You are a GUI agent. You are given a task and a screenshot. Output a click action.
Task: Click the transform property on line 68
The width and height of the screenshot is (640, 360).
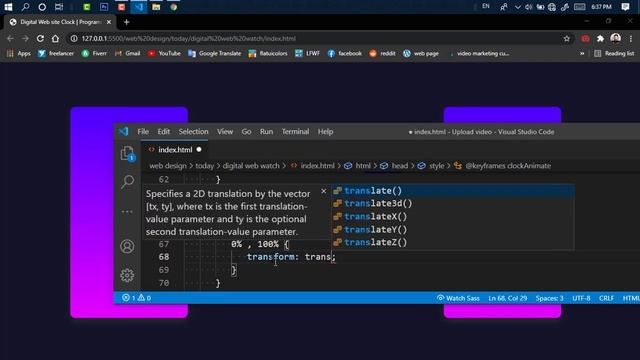tap(271, 257)
